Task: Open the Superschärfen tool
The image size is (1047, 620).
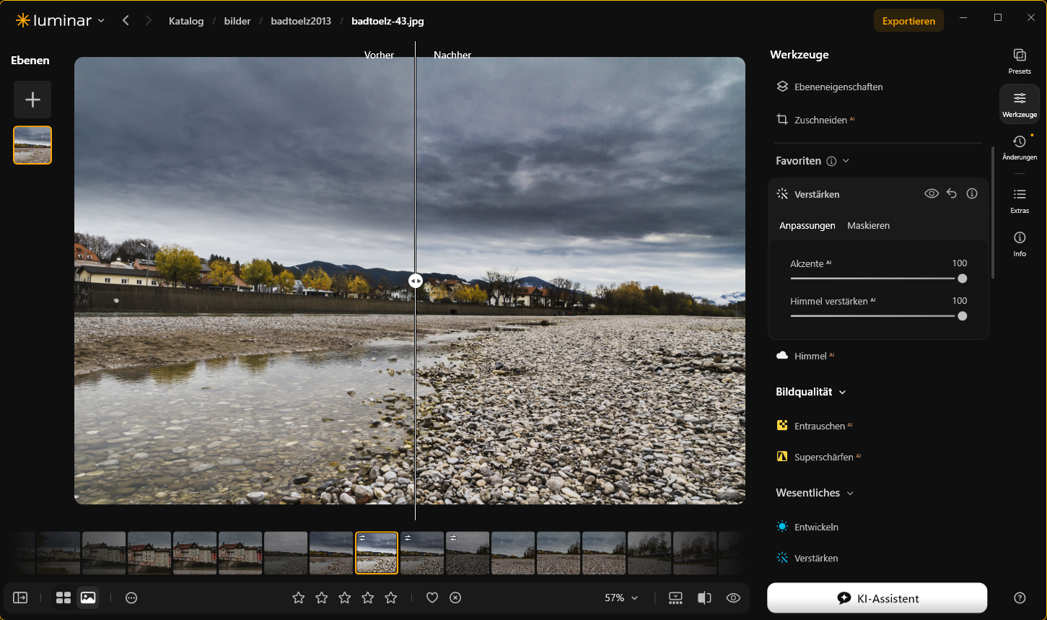Action: [x=819, y=457]
